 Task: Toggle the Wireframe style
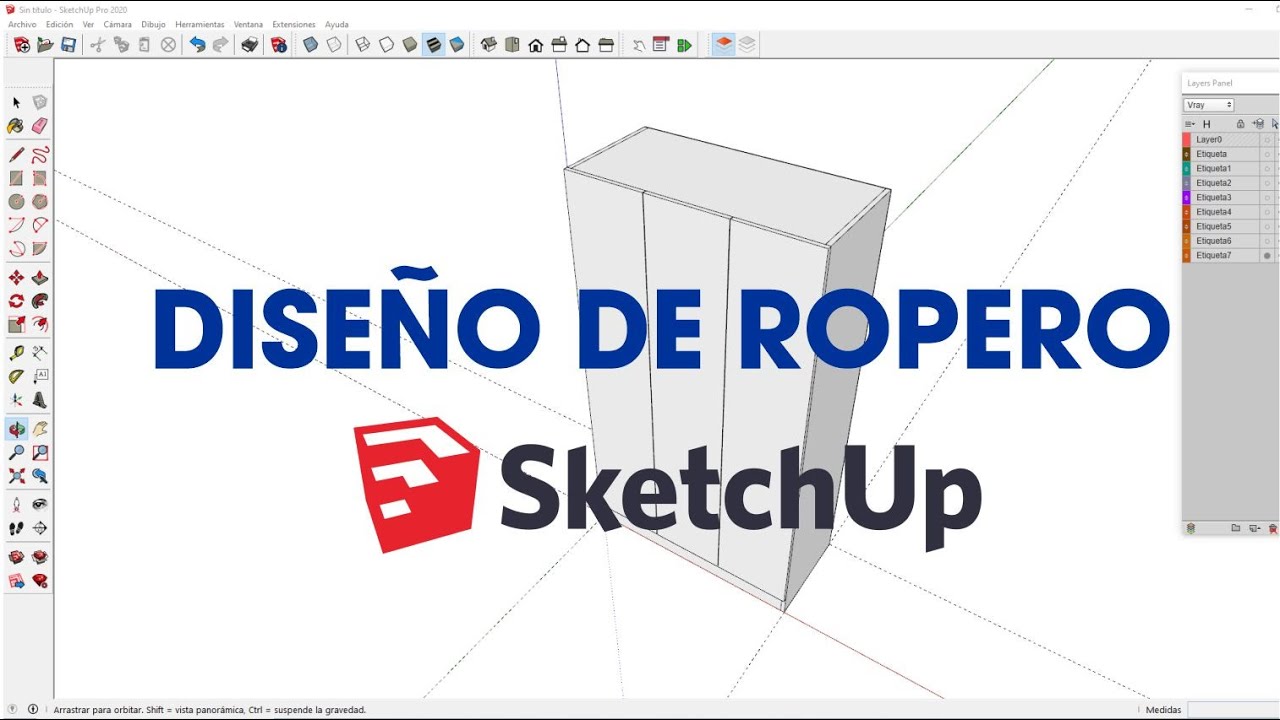pos(363,44)
